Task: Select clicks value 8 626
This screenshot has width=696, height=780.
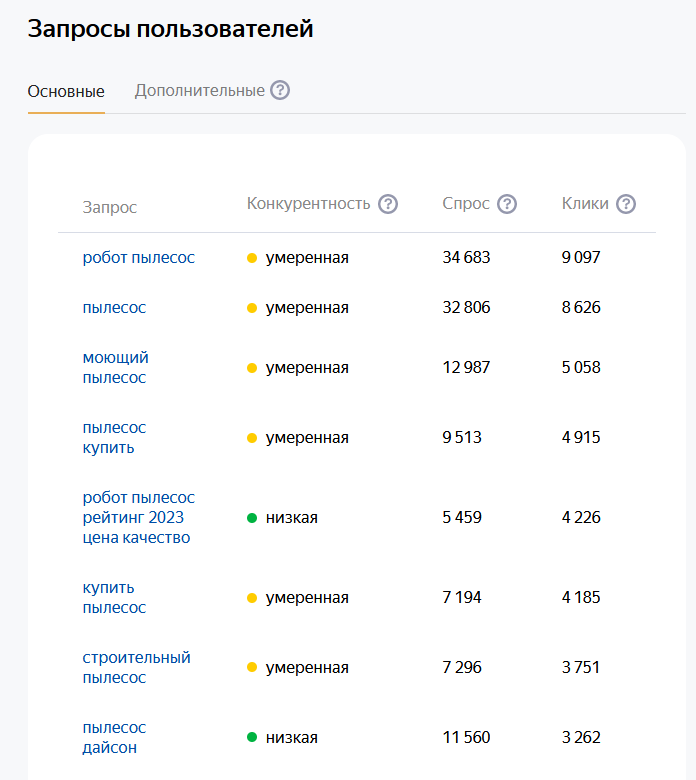Action: 581,307
